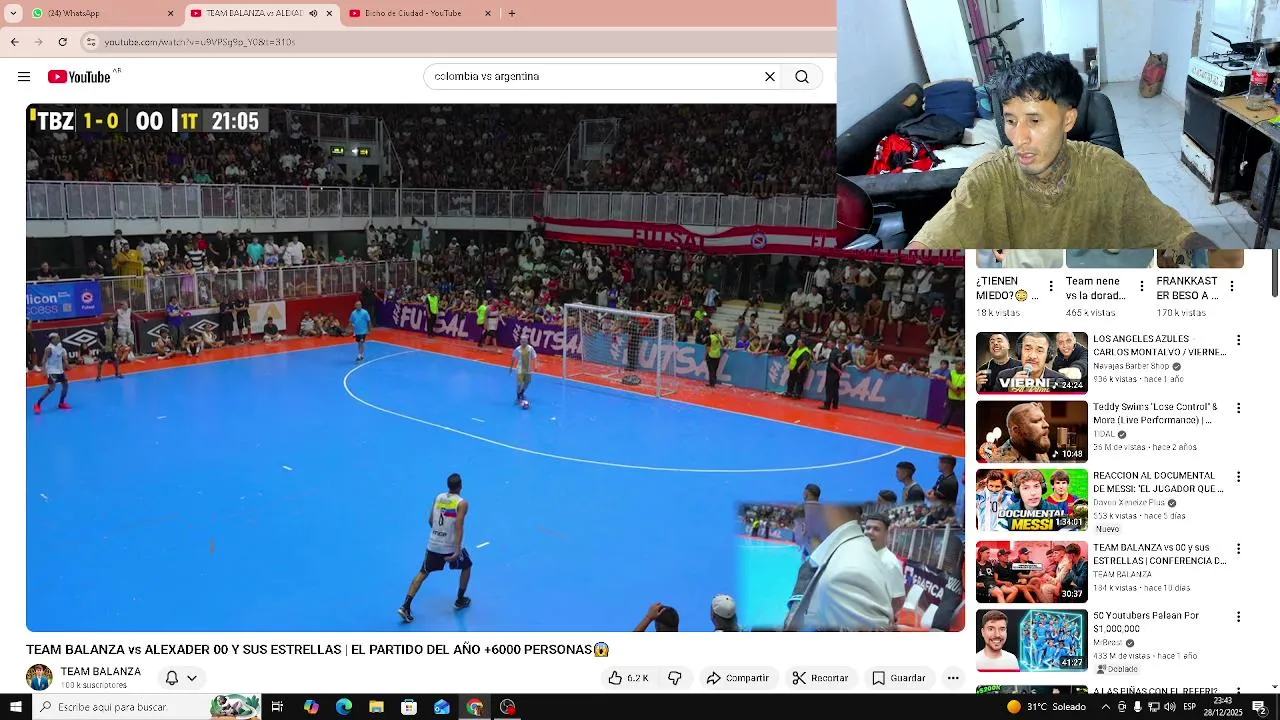The image size is (1280, 720).
Task: Click the Teddy Swims video title
Action: [x=1156, y=414]
